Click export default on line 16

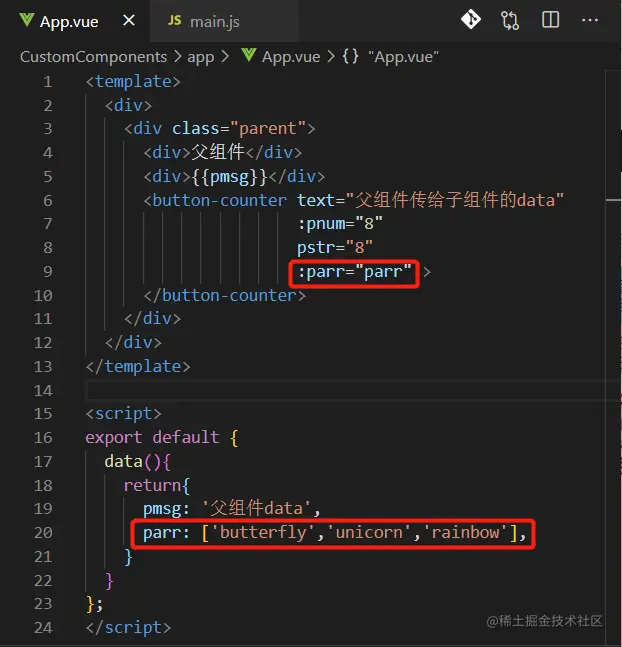click(x=152, y=437)
